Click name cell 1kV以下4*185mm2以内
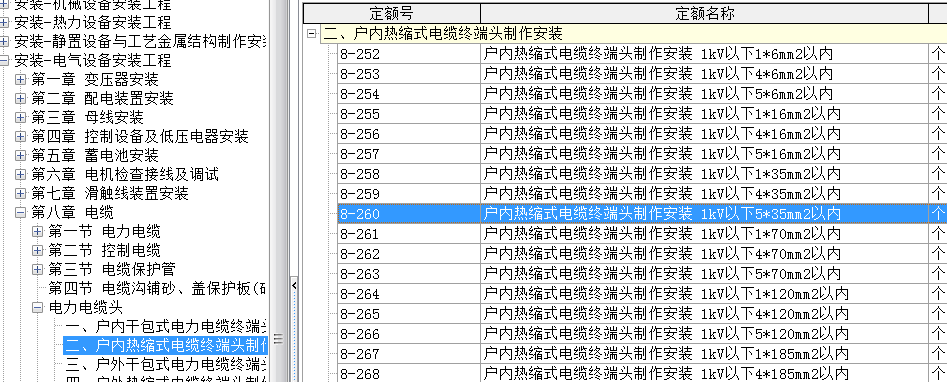The image size is (947, 382). point(704,374)
